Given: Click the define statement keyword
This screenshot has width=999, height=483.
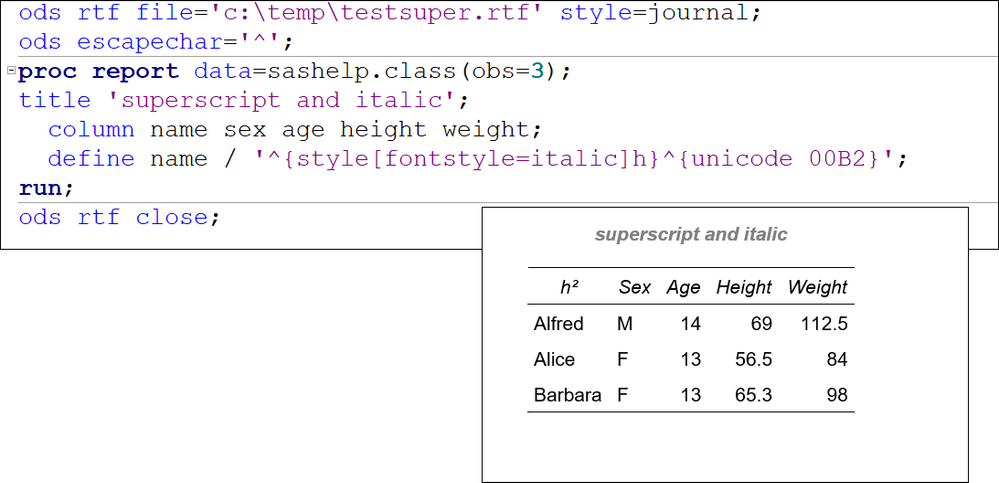Looking at the screenshot, I should (90, 158).
